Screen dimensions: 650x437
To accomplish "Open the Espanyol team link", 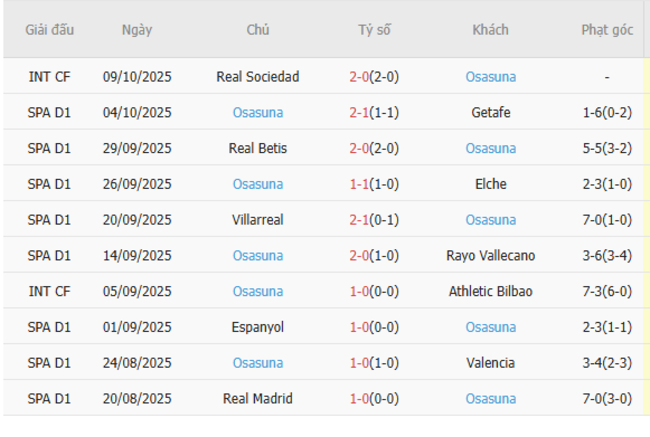I will [x=257, y=327].
